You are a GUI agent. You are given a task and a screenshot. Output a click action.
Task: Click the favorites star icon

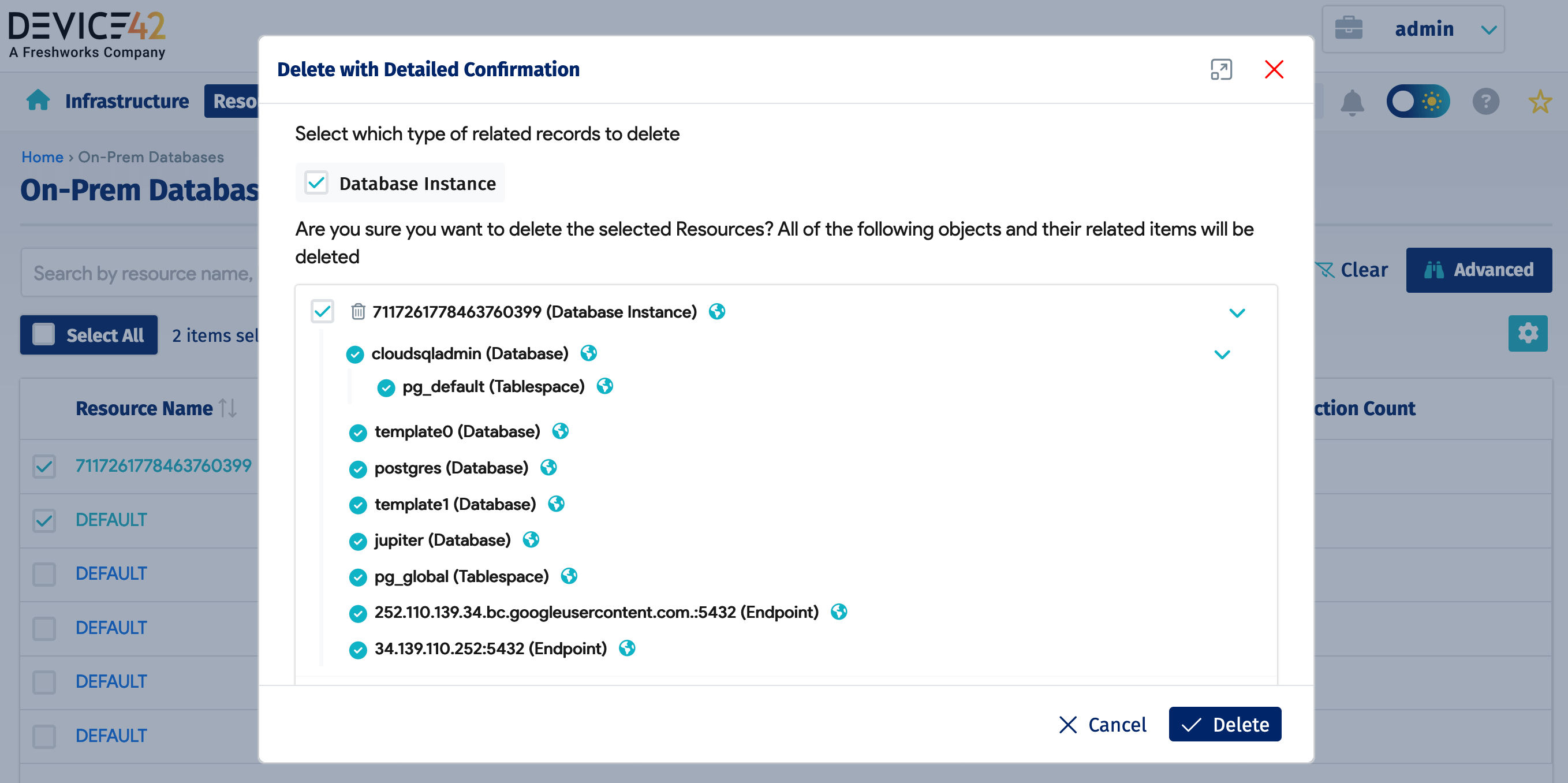point(1540,102)
